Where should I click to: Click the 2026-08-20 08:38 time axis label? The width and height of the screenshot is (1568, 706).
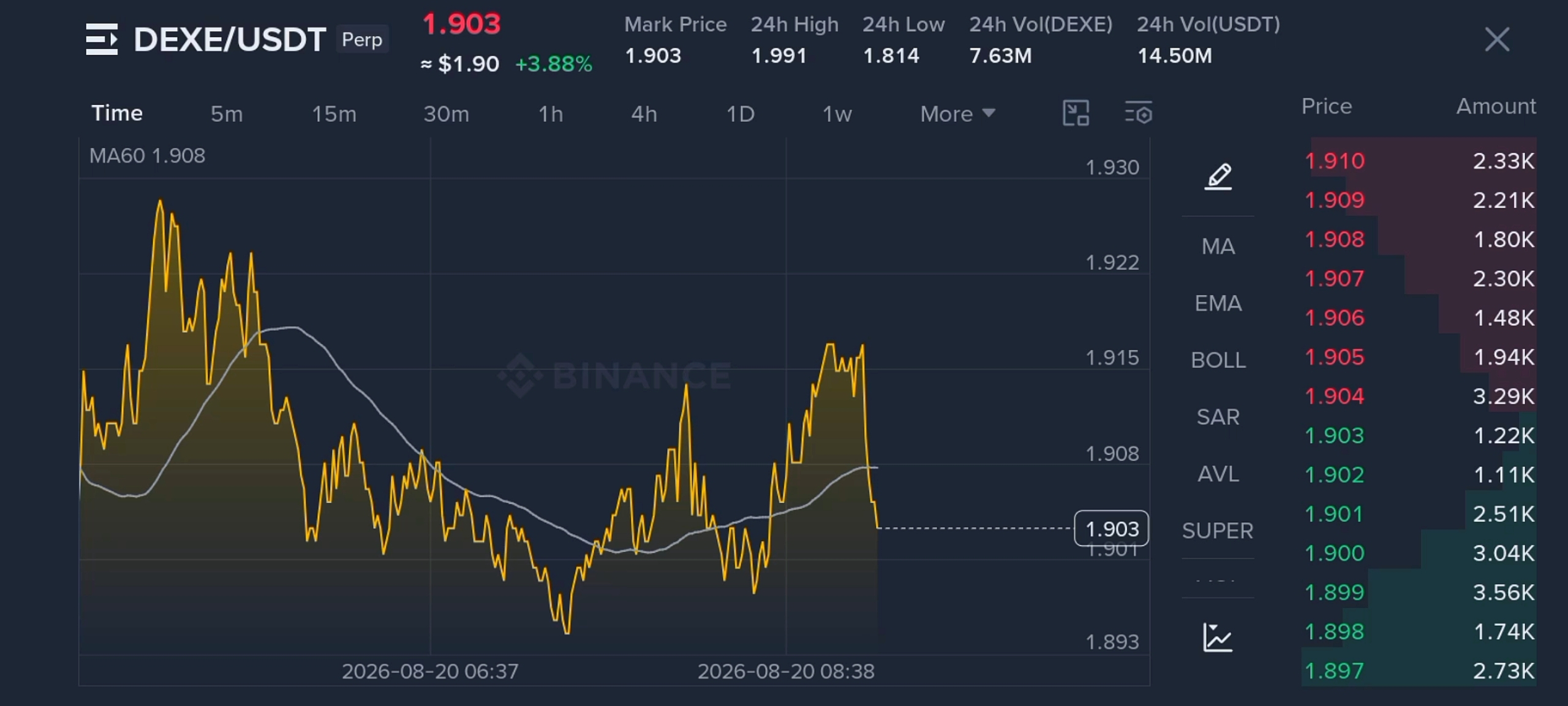point(786,672)
